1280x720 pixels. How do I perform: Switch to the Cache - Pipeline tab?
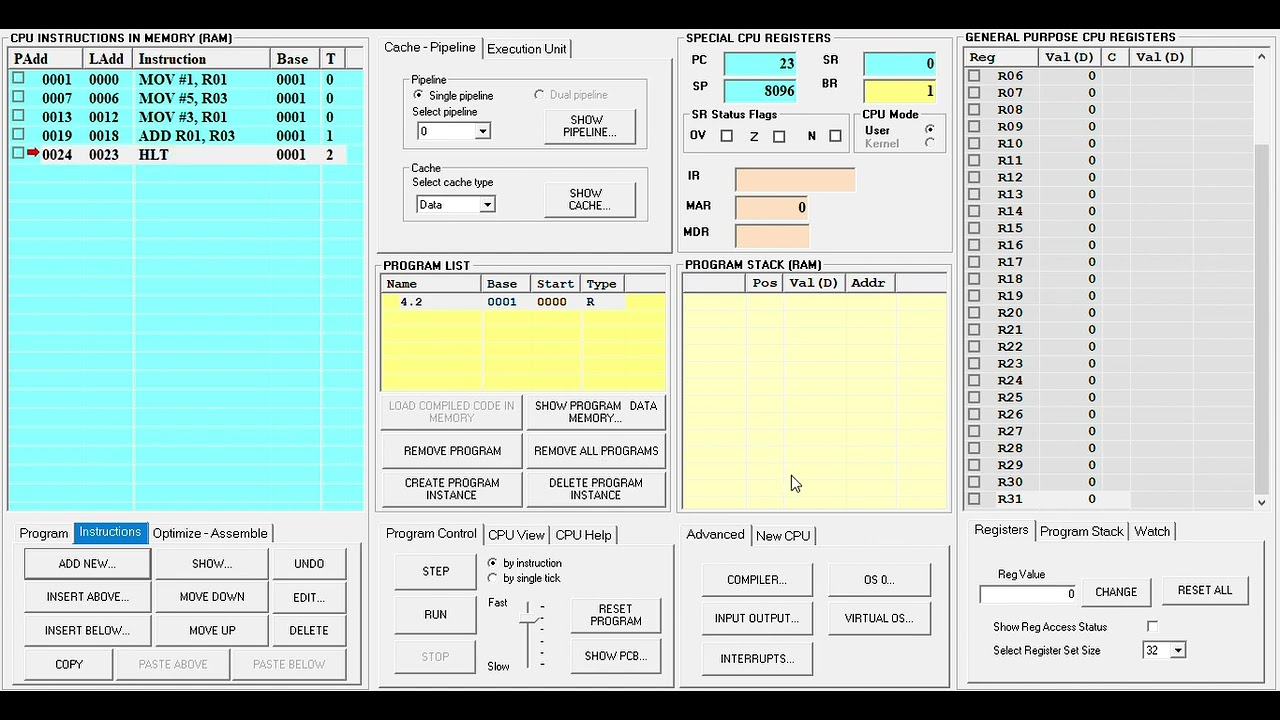pos(430,47)
